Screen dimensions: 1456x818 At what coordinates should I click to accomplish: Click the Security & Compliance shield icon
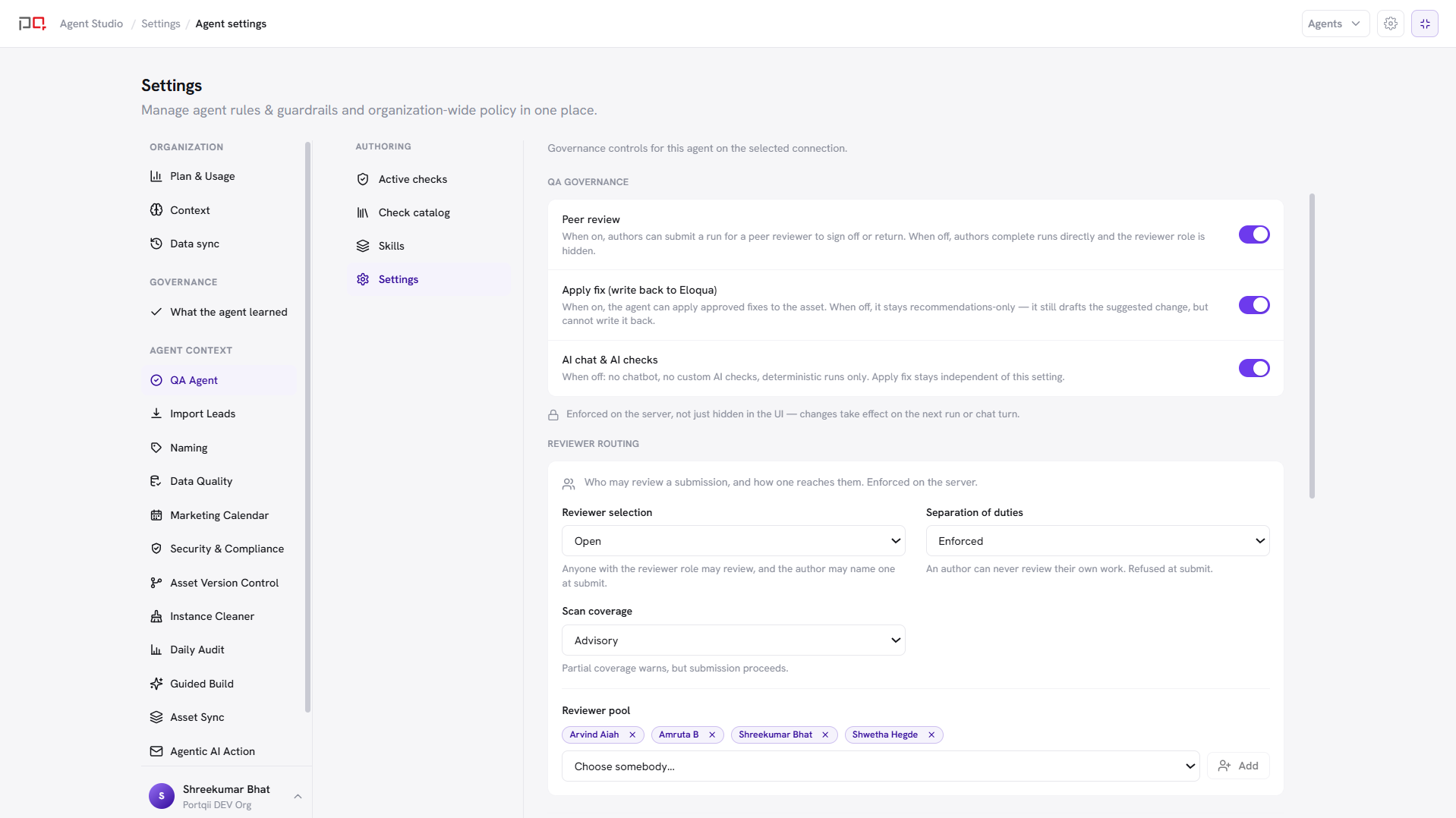pyautogui.click(x=156, y=549)
